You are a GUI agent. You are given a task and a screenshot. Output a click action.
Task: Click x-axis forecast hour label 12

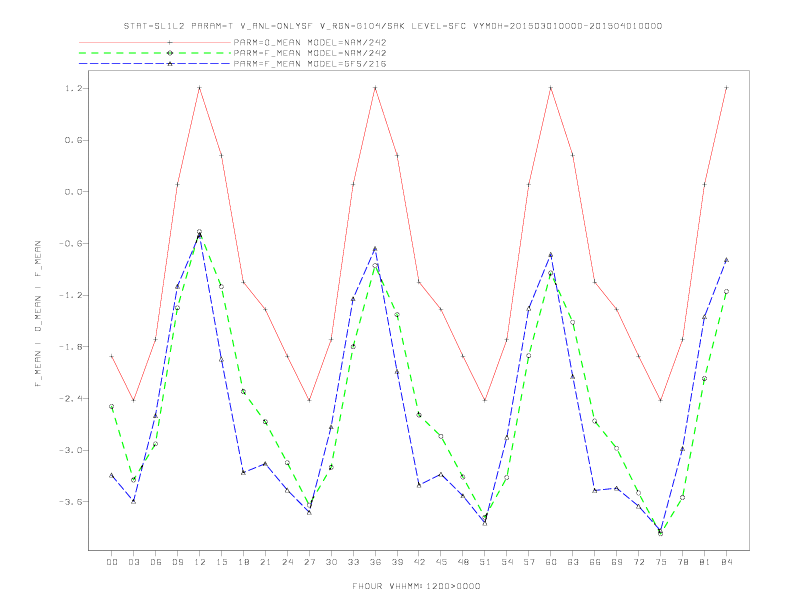(200, 562)
